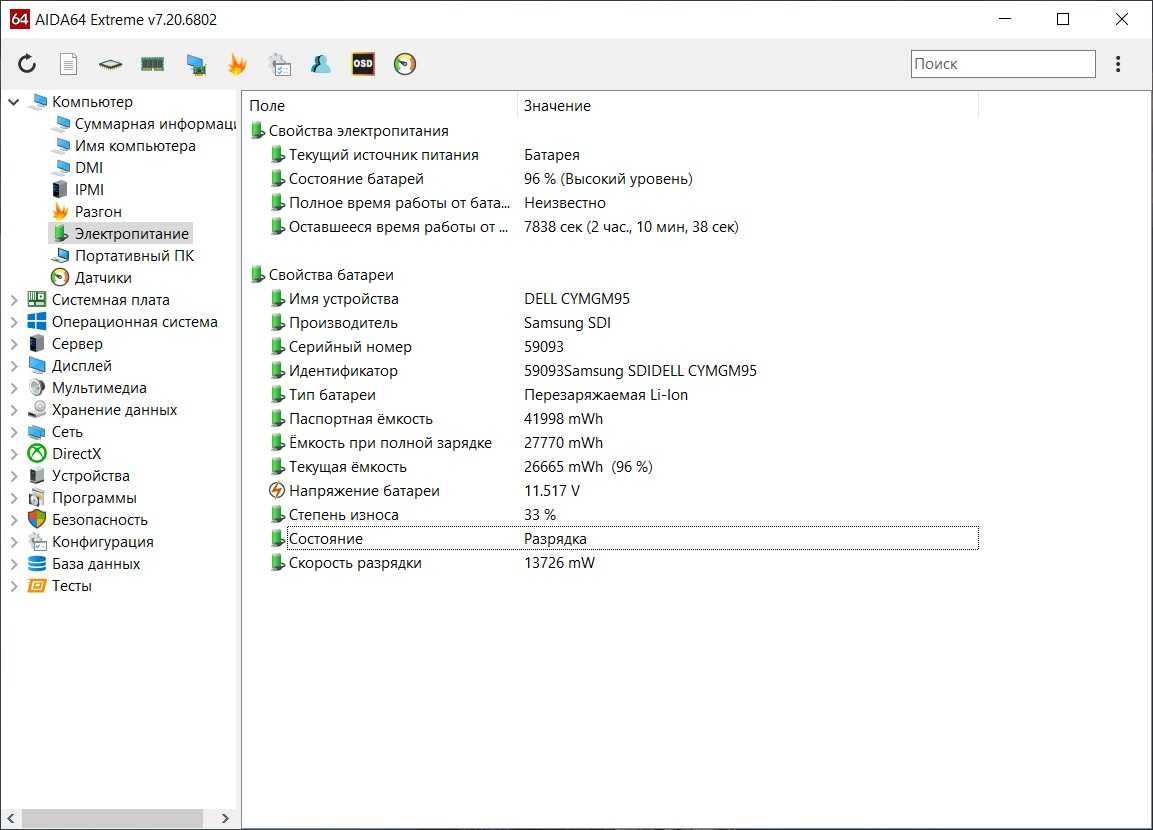
Task: Expand the Сеть node
Action: tap(13, 432)
